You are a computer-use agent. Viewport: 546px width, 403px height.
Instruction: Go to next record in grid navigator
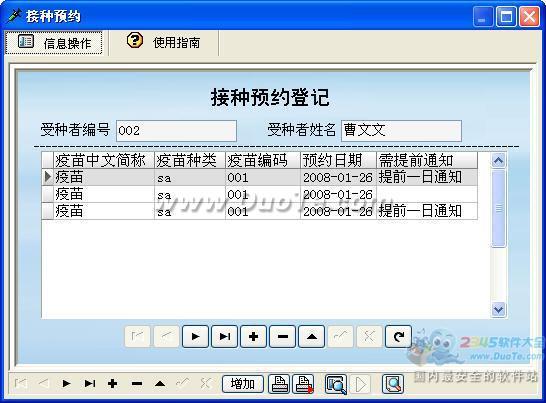[x=195, y=336]
